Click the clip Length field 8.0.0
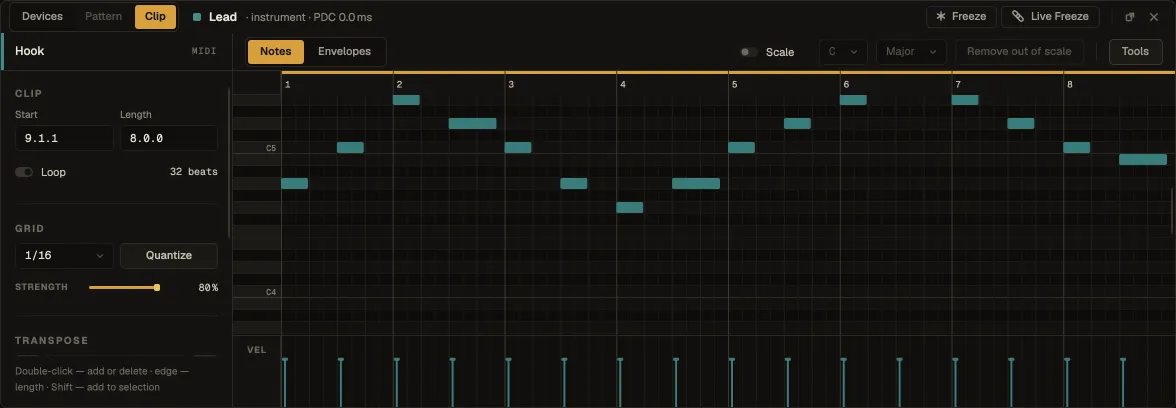The width and height of the screenshot is (1176, 408). pos(169,138)
